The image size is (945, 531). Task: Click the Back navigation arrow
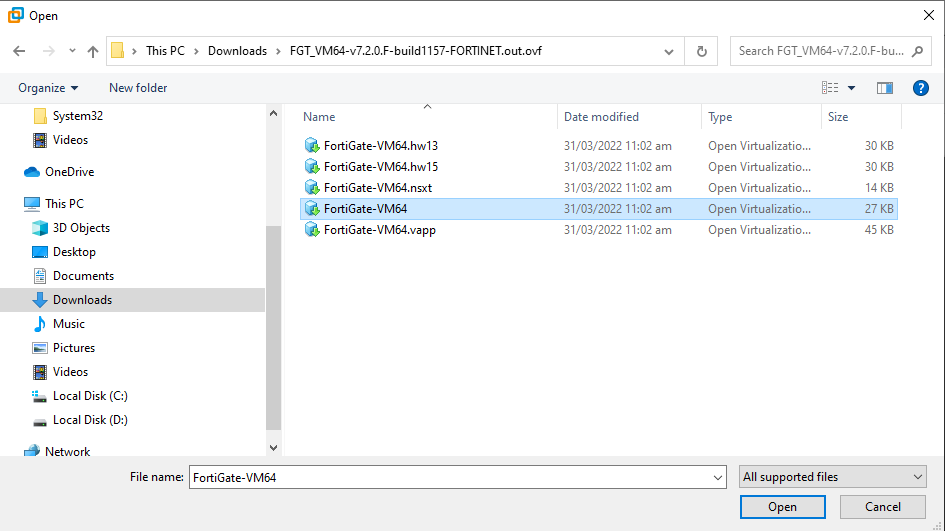pyautogui.click(x=19, y=51)
